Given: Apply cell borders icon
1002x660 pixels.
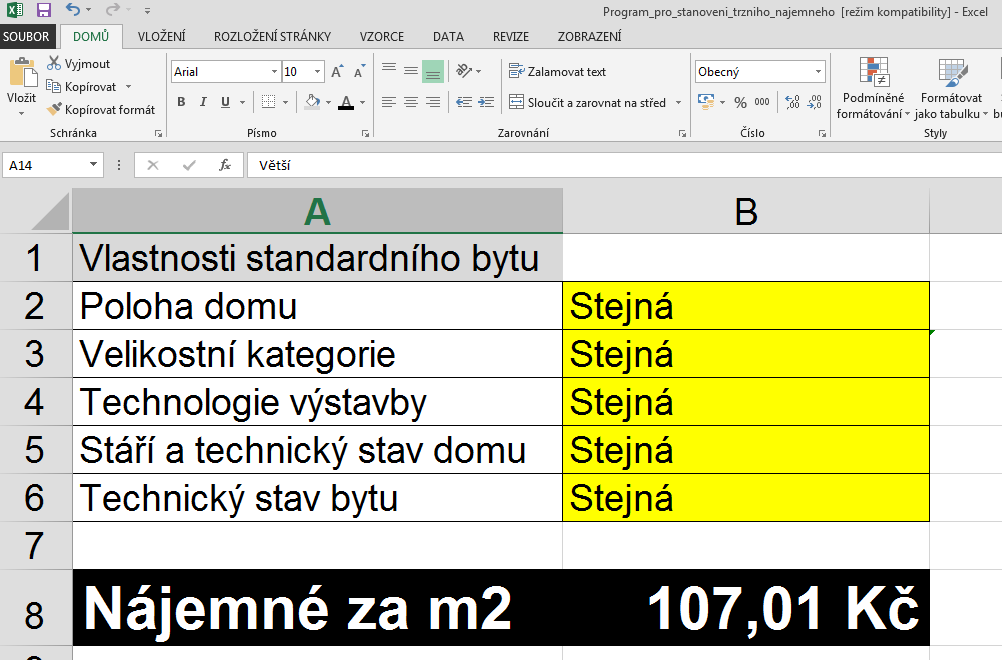Looking at the screenshot, I should click(x=268, y=102).
